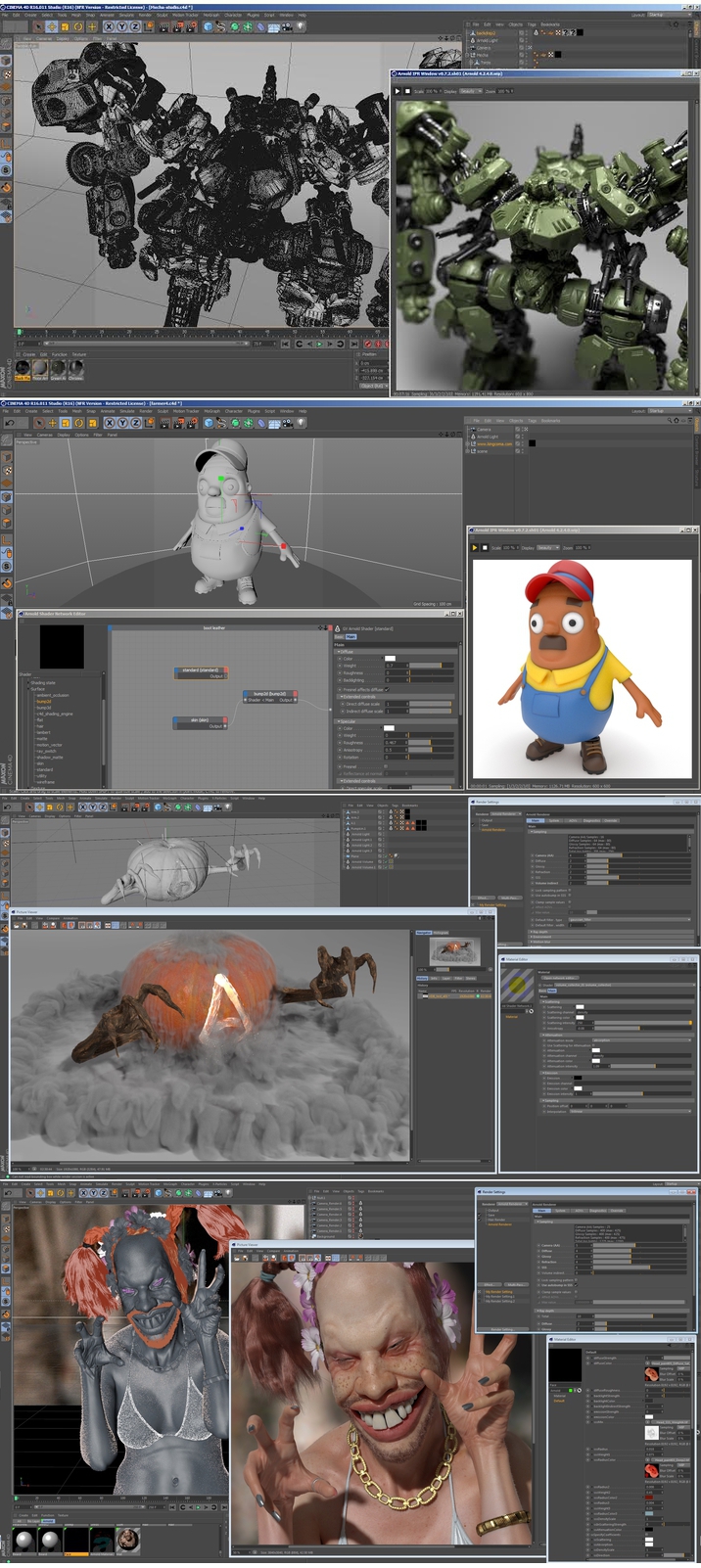
Task: Click the X-axis lock in farmer scene toolbar
Action: (x=111, y=423)
